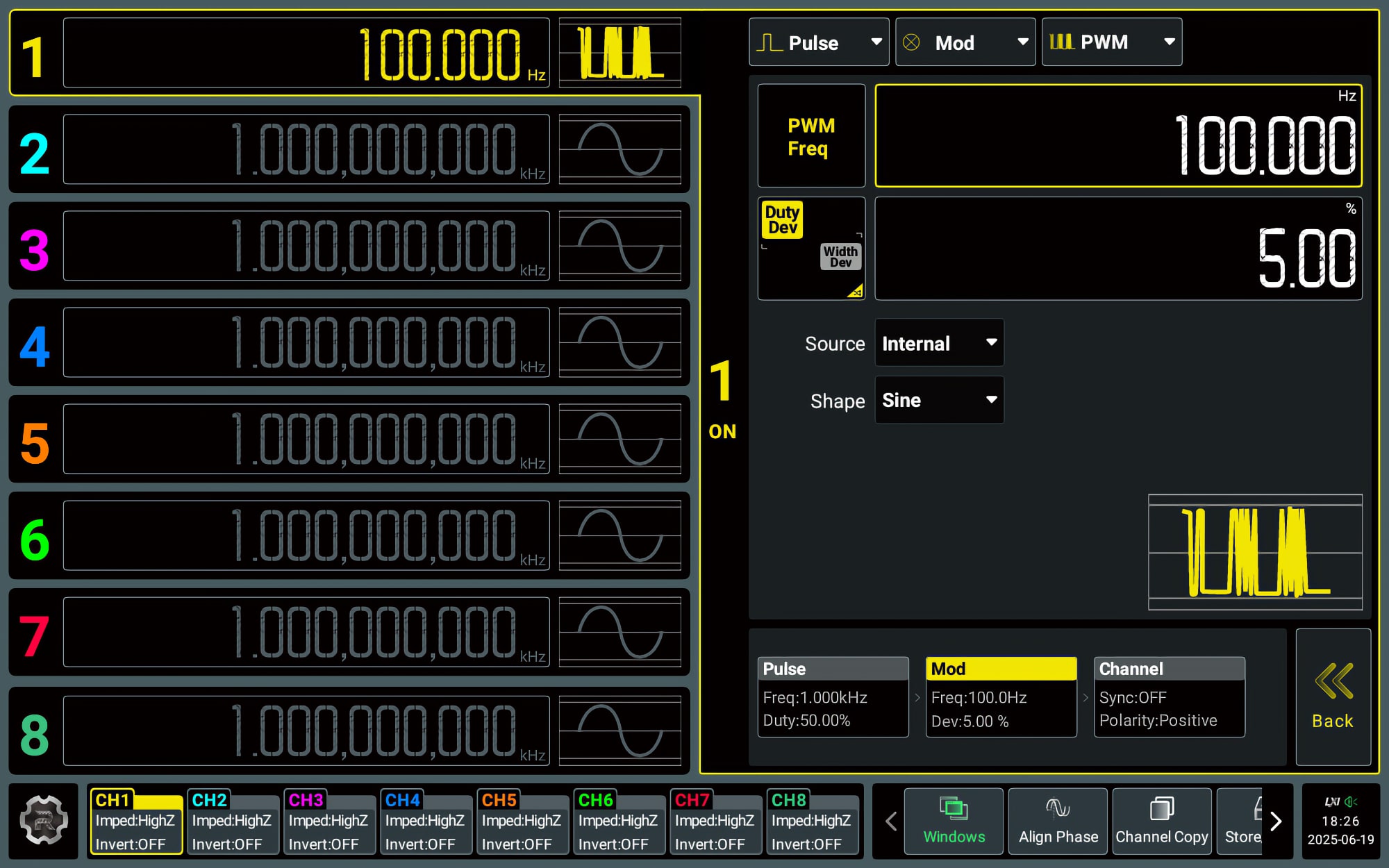The width and height of the screenshot is (1389, 868).
Task: Click the channel 7 sine waveform icon
Action: click(x=619, y=632)
